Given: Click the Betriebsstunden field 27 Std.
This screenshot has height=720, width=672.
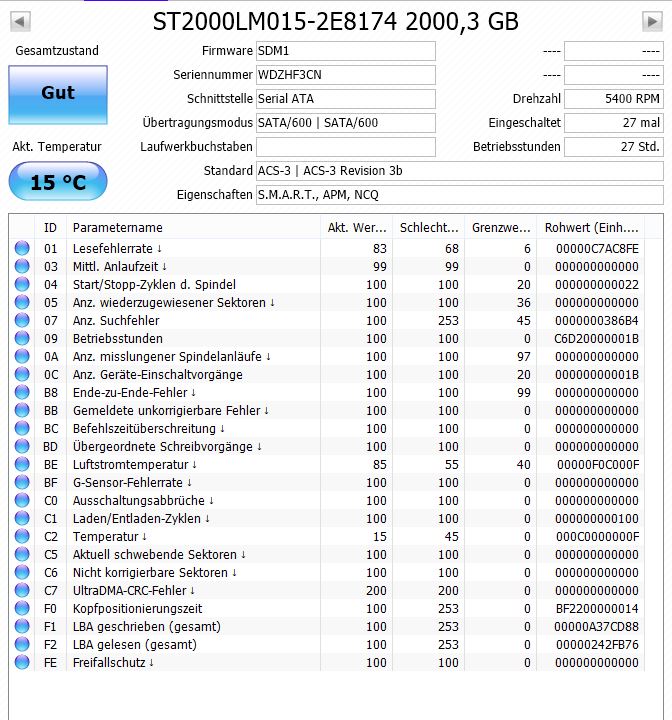Looking at the screenshot, I should 614,147.
